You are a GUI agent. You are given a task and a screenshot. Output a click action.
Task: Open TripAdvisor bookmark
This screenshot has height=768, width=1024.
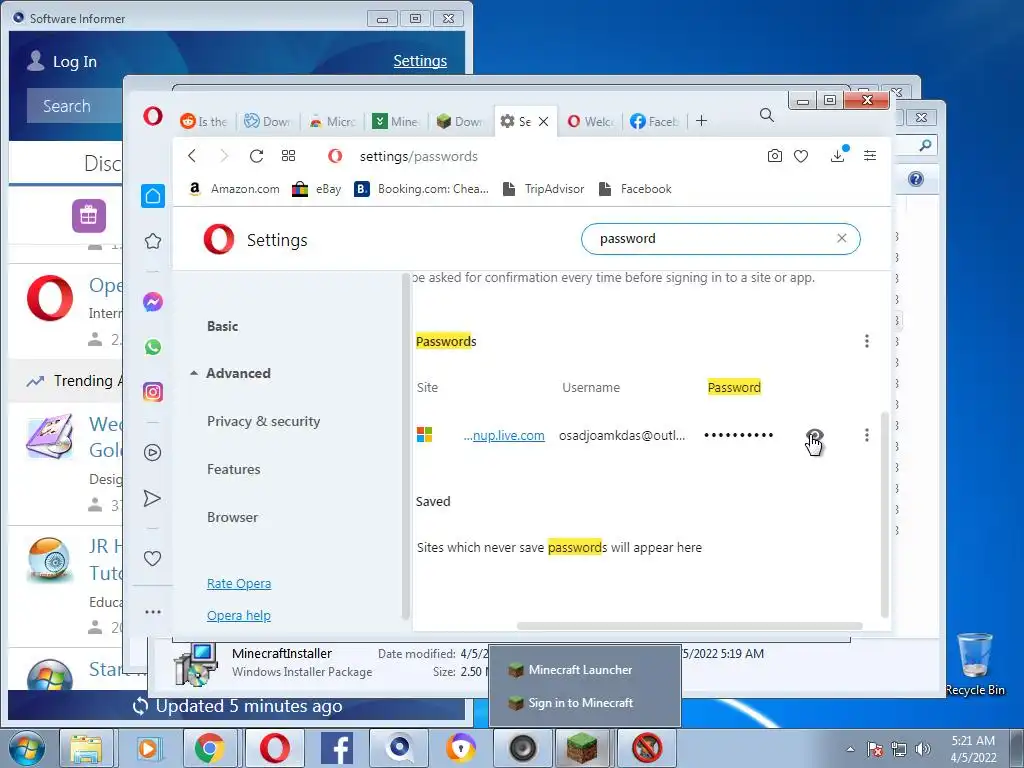point(543,189)
